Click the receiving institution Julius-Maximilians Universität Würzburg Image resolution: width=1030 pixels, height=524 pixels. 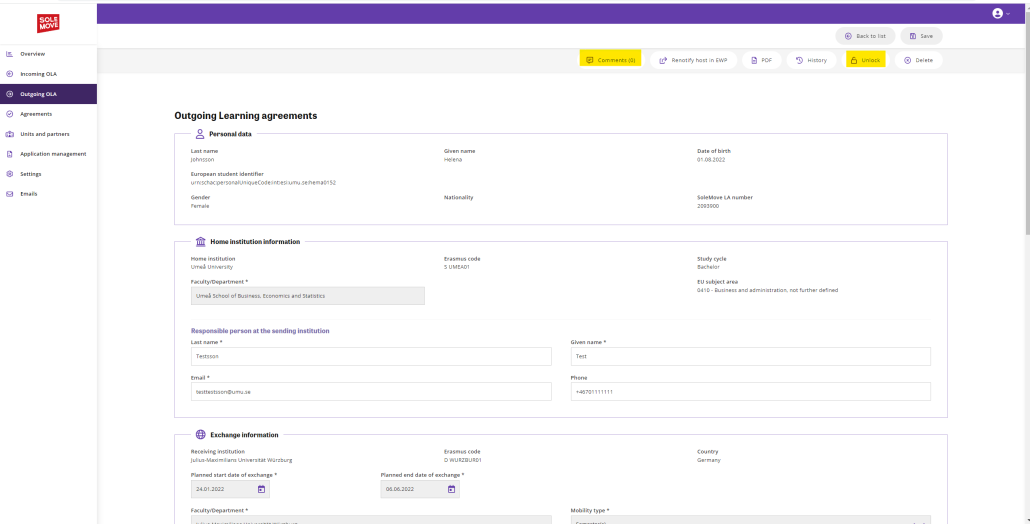[242, 460]
